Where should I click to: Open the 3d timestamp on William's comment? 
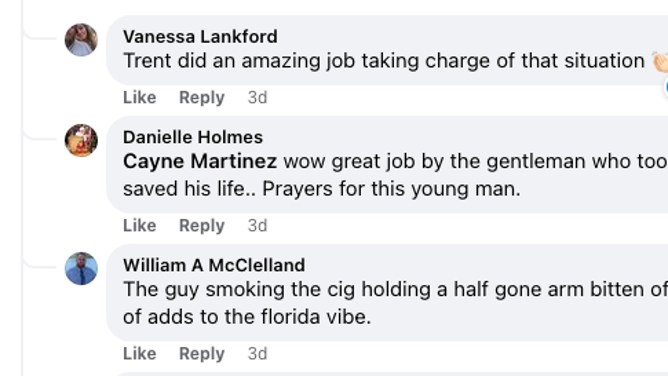pos(257,353)
